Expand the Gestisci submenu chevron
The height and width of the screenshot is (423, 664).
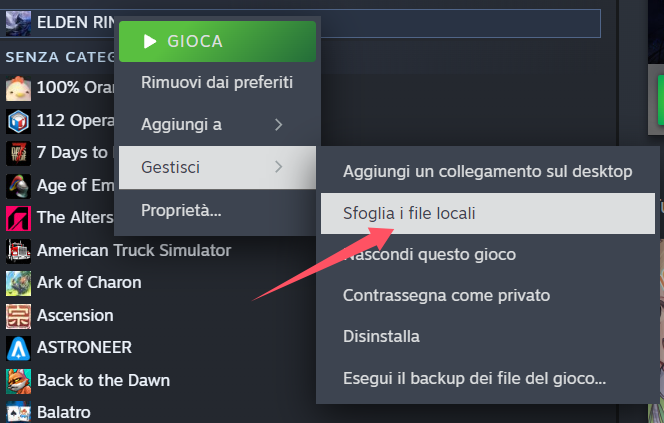[278, 167]
